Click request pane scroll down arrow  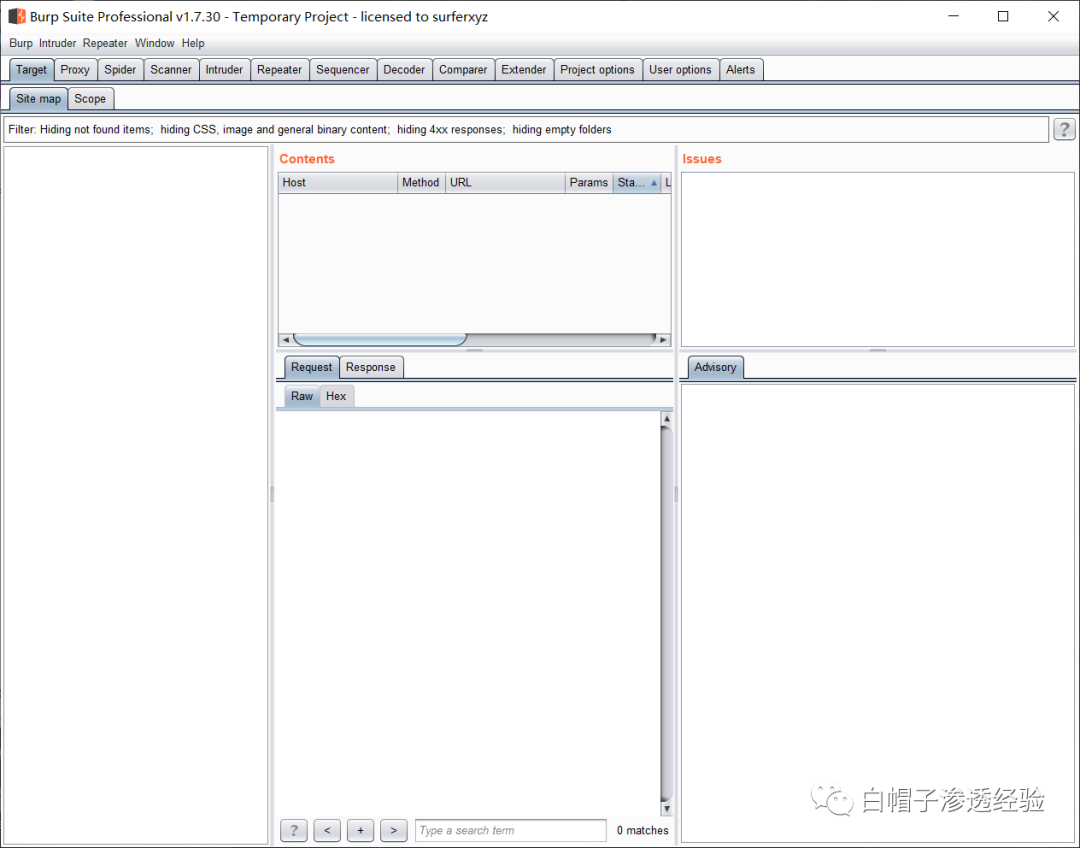coord(666,808)
